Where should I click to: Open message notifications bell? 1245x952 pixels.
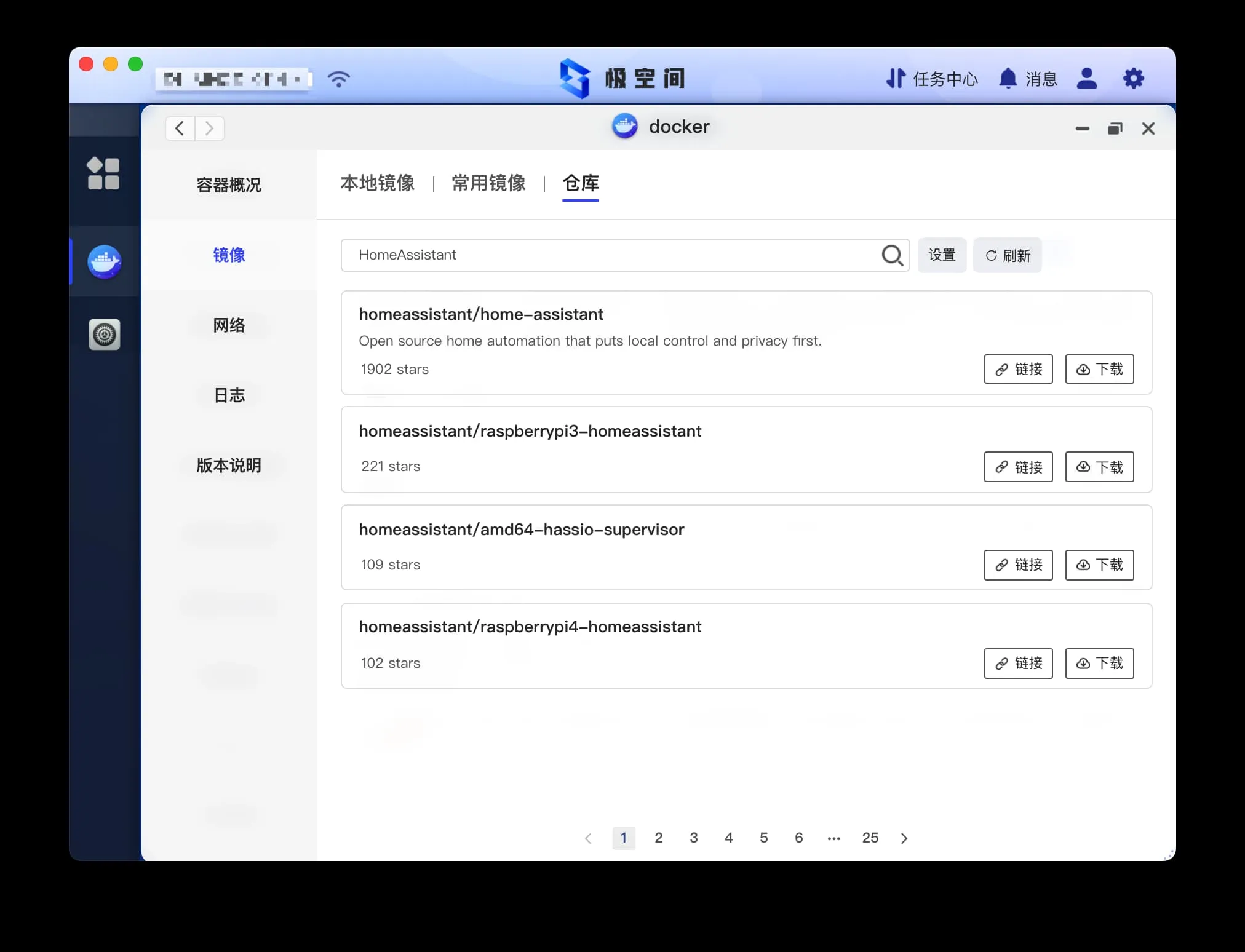[x=1008, y=79]
